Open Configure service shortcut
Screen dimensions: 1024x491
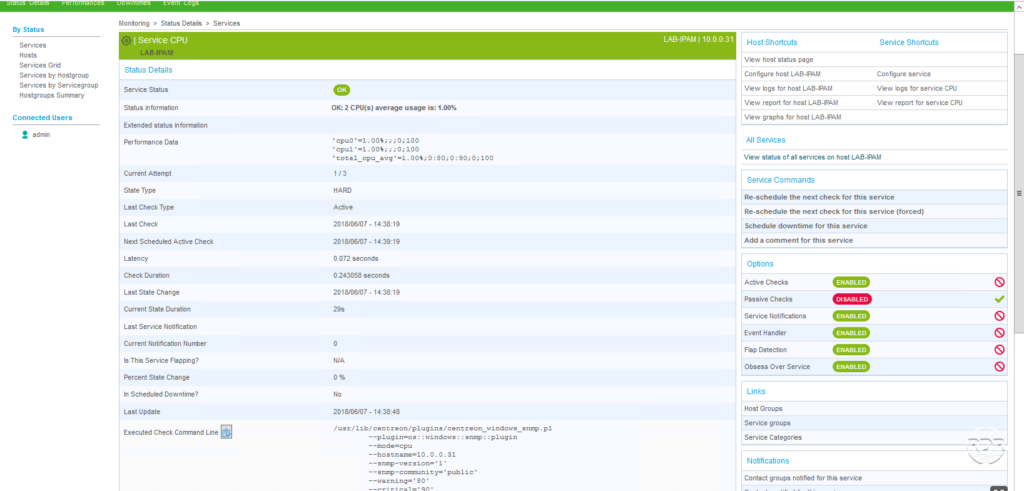(x=904, y=74)
